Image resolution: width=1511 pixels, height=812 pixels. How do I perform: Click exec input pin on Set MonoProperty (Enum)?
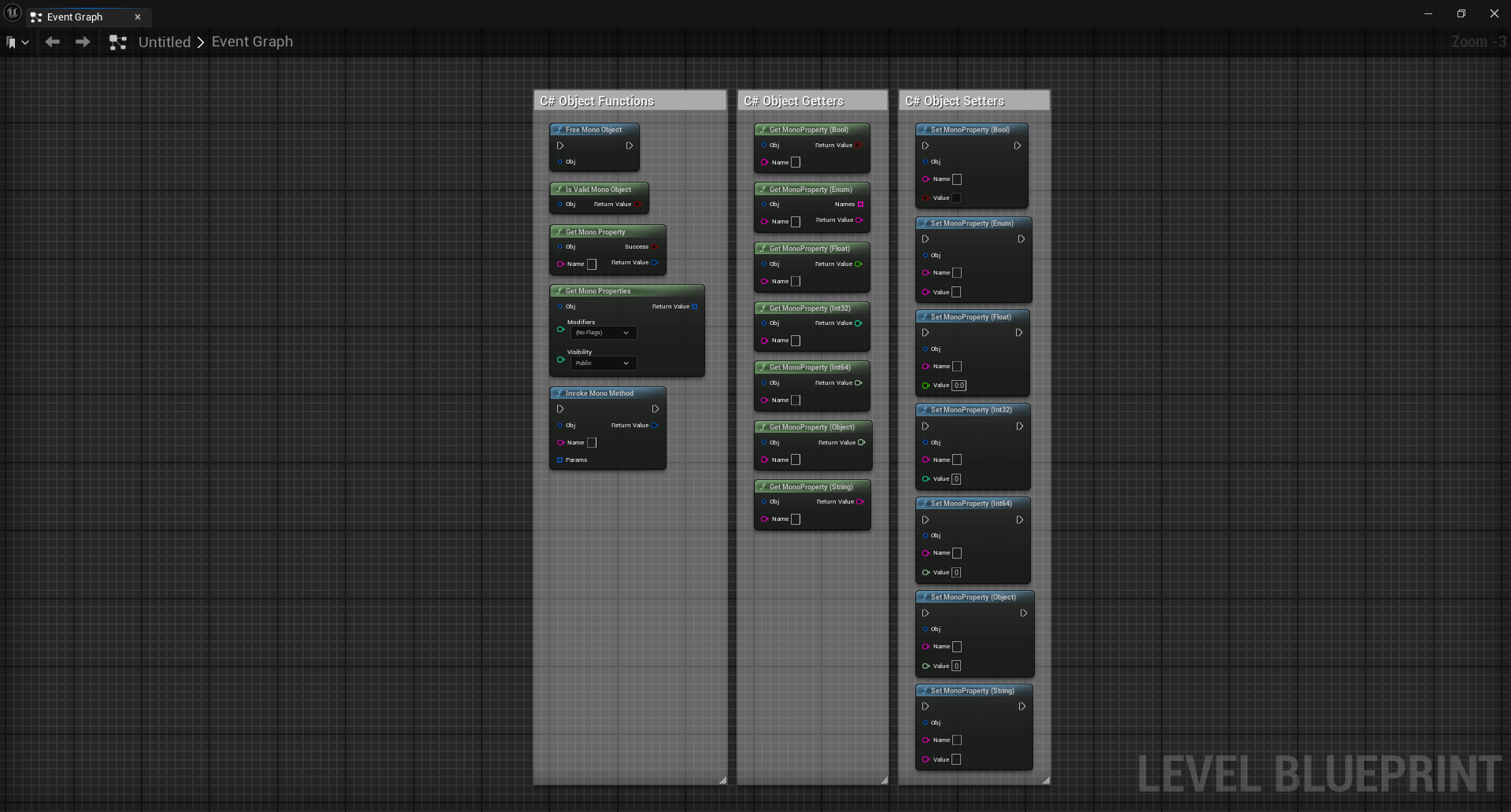point(925,239)
